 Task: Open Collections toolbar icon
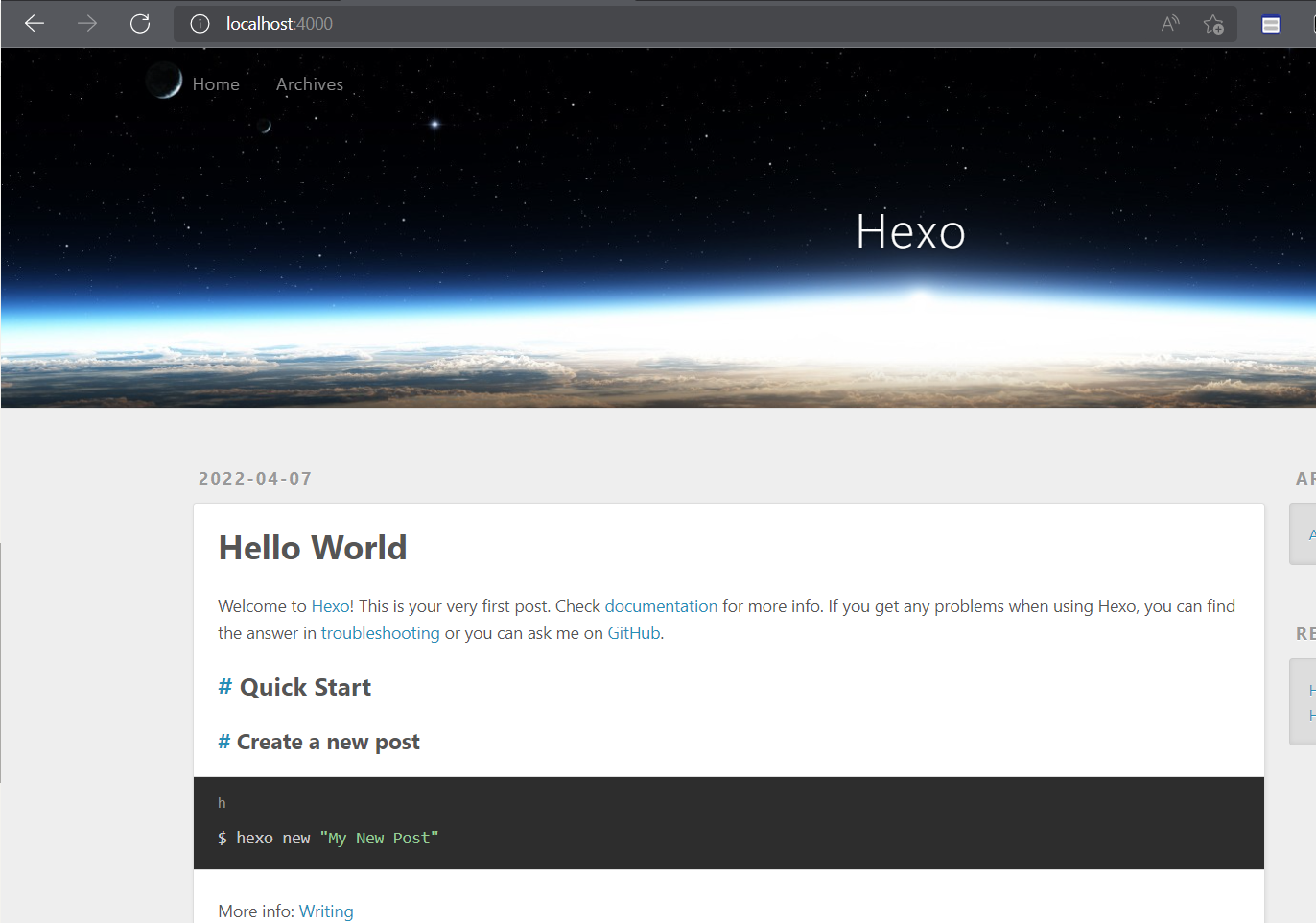click(x=1271, y=24)
